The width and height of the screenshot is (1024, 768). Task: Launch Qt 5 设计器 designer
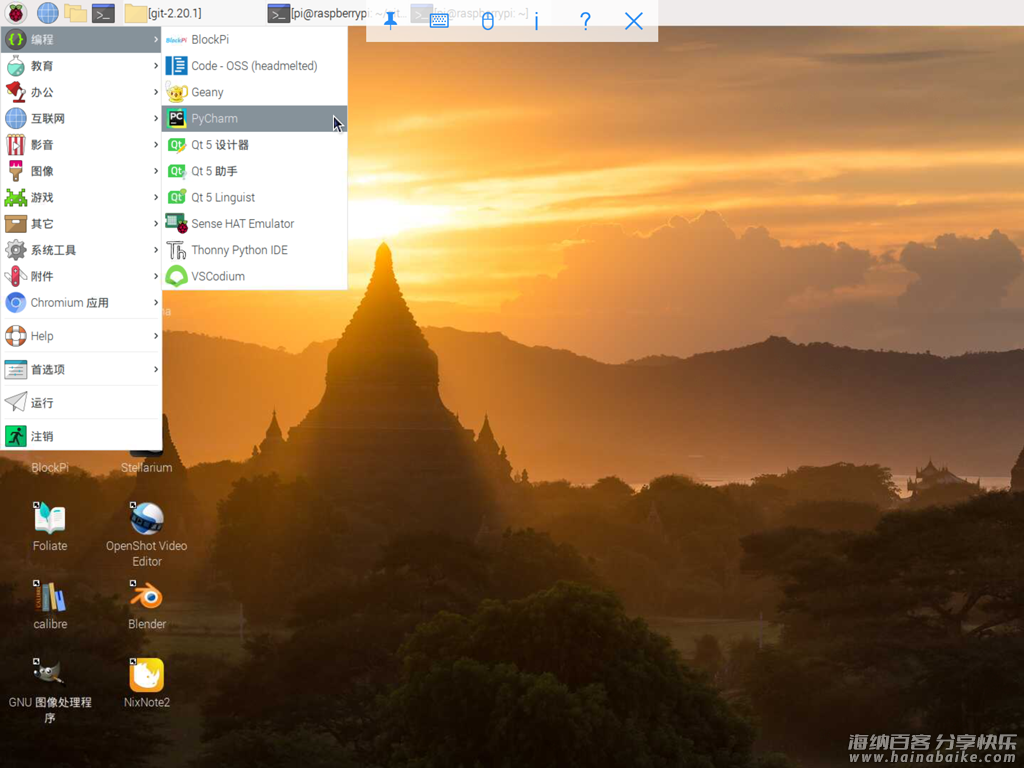tap(255, 144)
